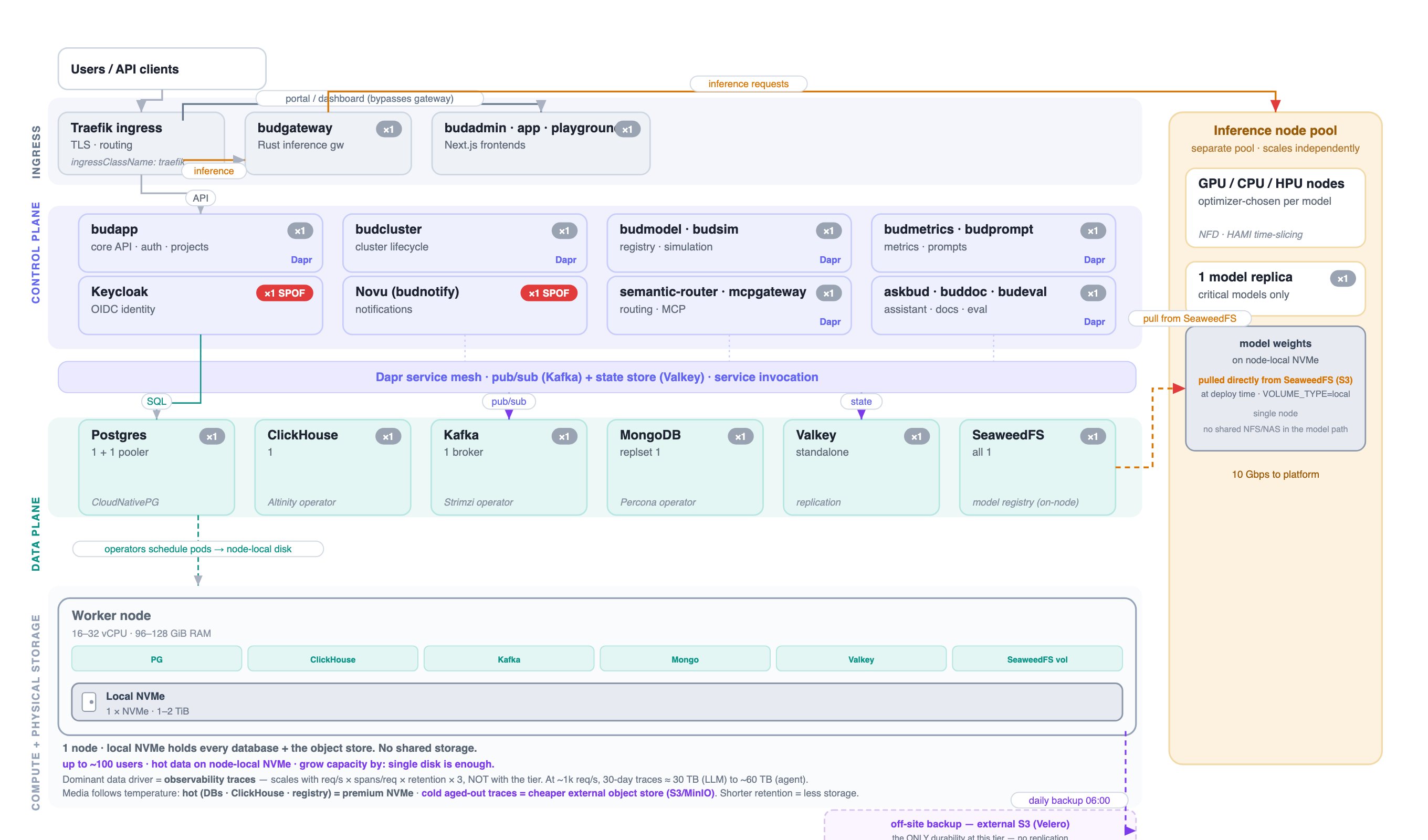Select the model weights box
This screenshot has width=1428, height=840.
1275,388
